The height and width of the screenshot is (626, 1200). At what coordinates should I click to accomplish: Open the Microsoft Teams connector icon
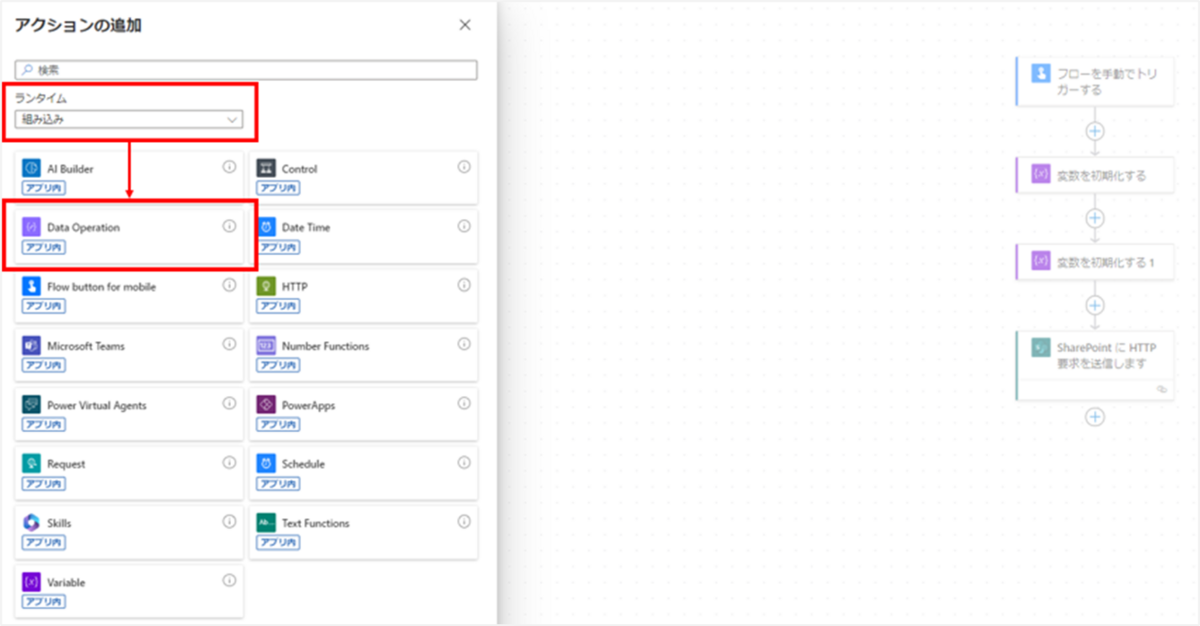(x=30, y=346)
